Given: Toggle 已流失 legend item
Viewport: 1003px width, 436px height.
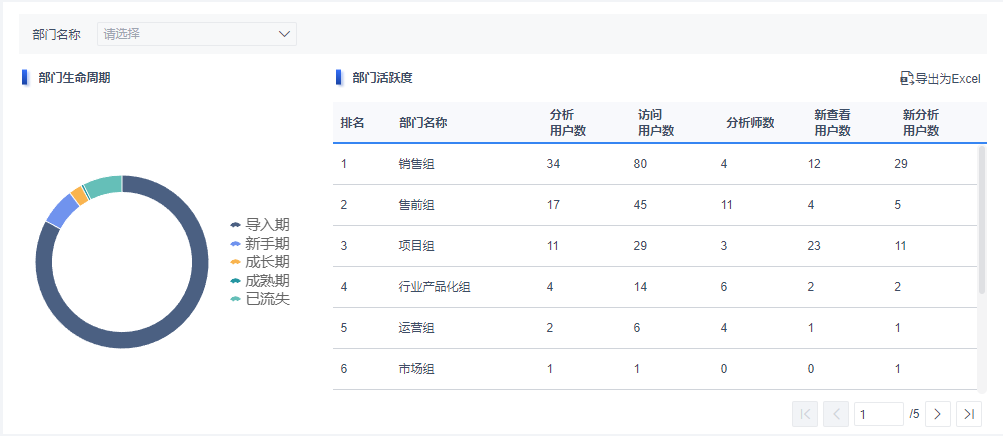Looking at the screenshot, I should pyautogui.click(x=260, y=299).
